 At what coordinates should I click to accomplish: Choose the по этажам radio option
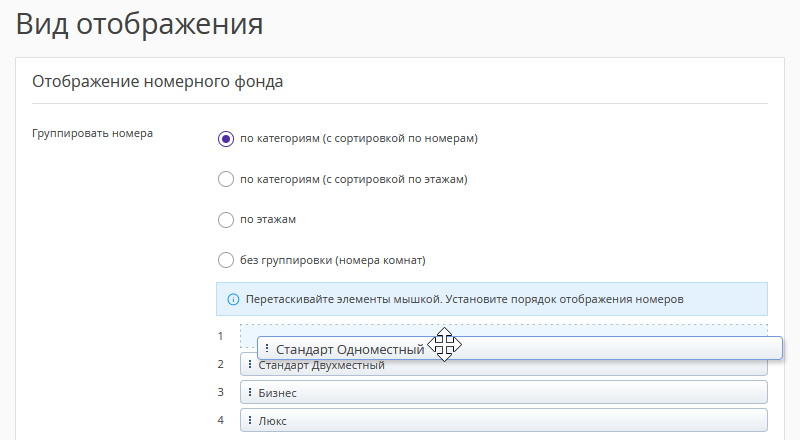226,220
